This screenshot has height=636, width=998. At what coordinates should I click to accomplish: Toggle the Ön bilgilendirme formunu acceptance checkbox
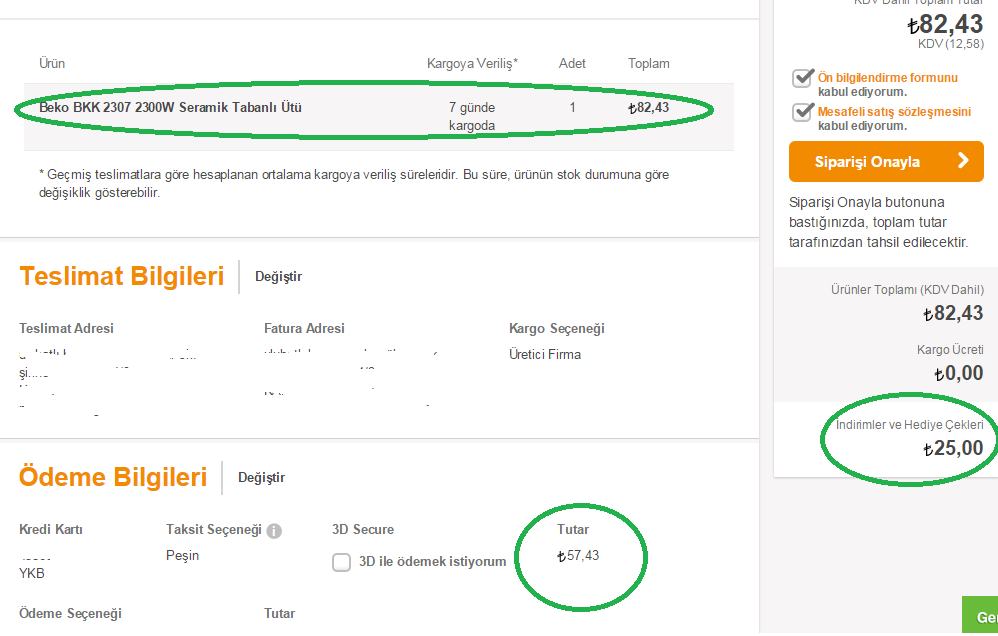[x=802, y=79]
